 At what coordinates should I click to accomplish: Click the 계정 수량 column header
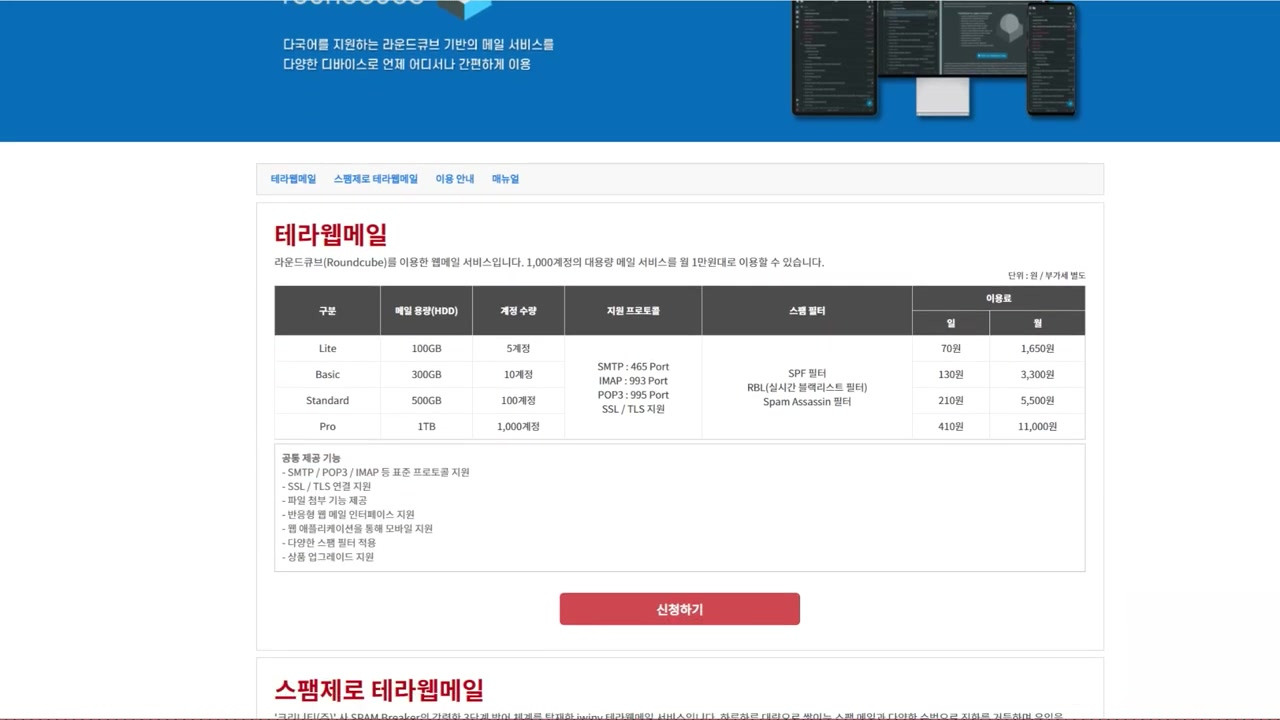(518, 310)
